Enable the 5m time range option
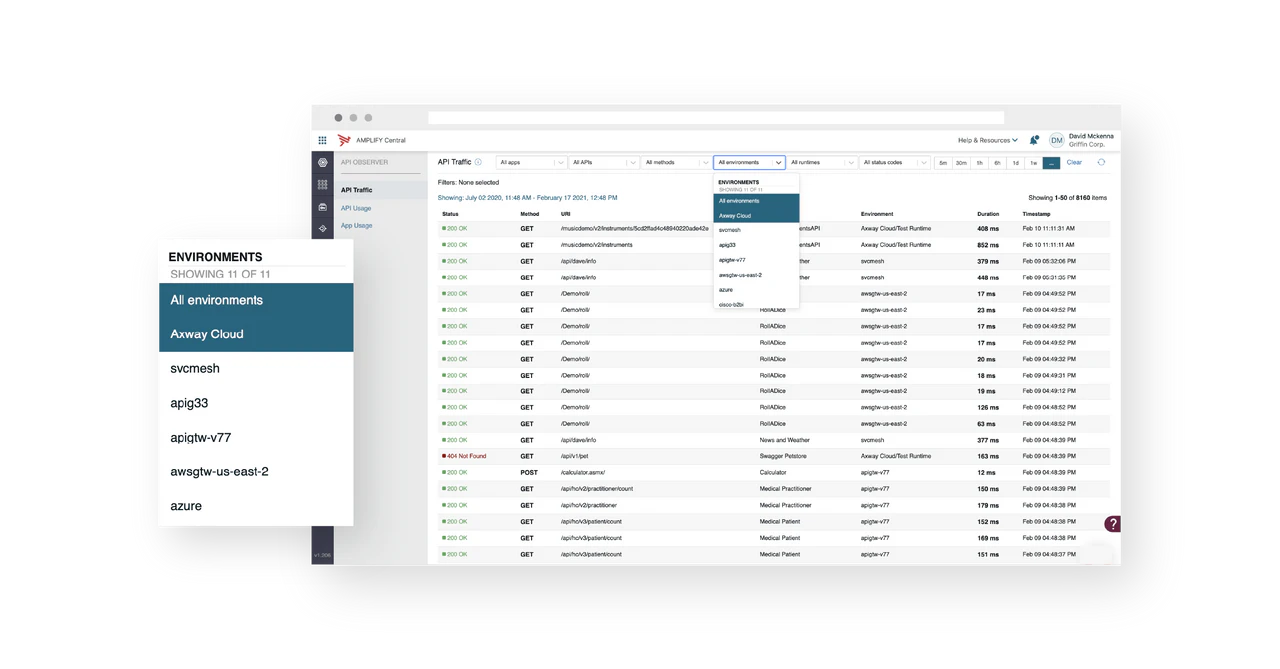Viewport: 1280px width, 669px height. [x=944, y=162]
